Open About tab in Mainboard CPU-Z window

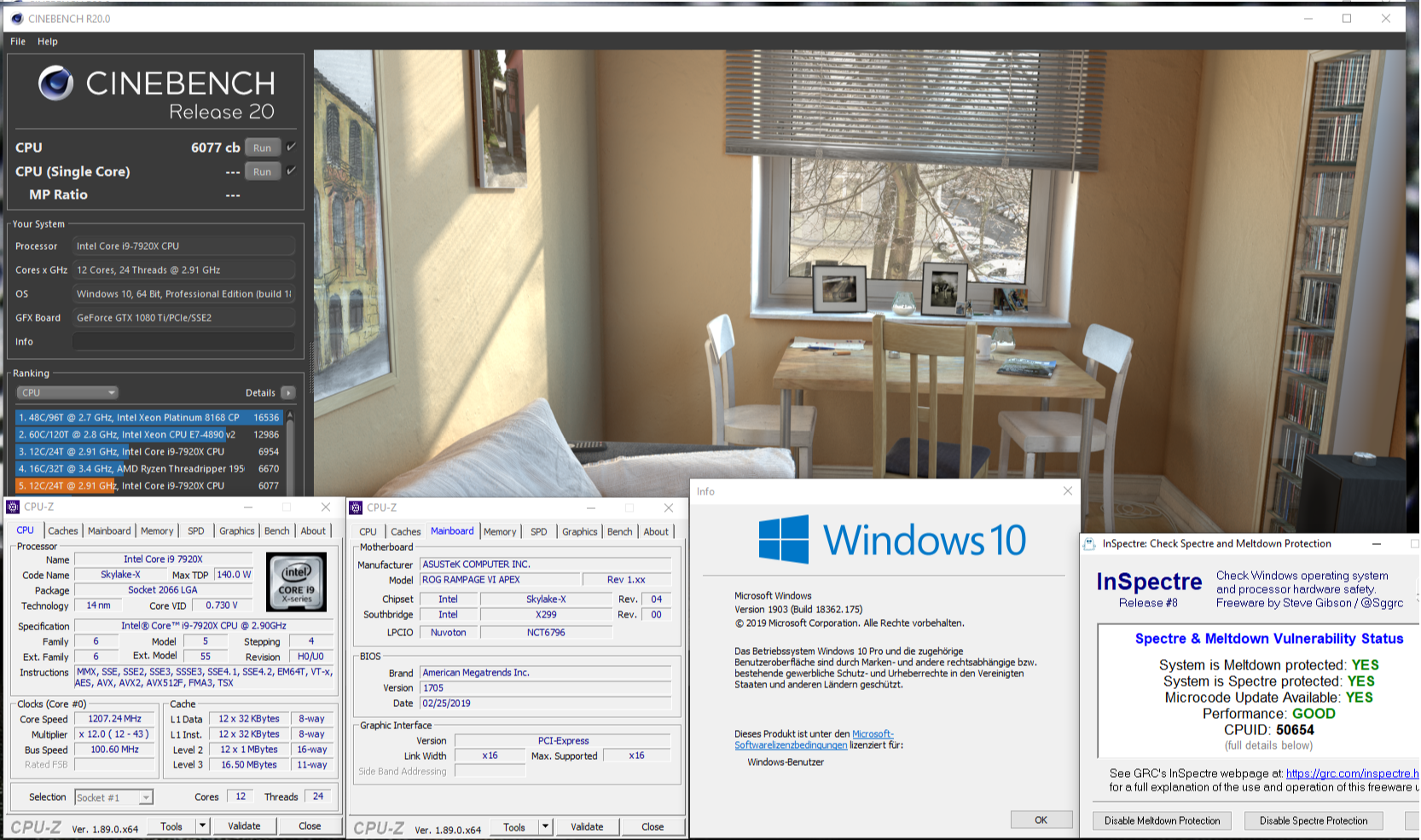tap(656, 531)
